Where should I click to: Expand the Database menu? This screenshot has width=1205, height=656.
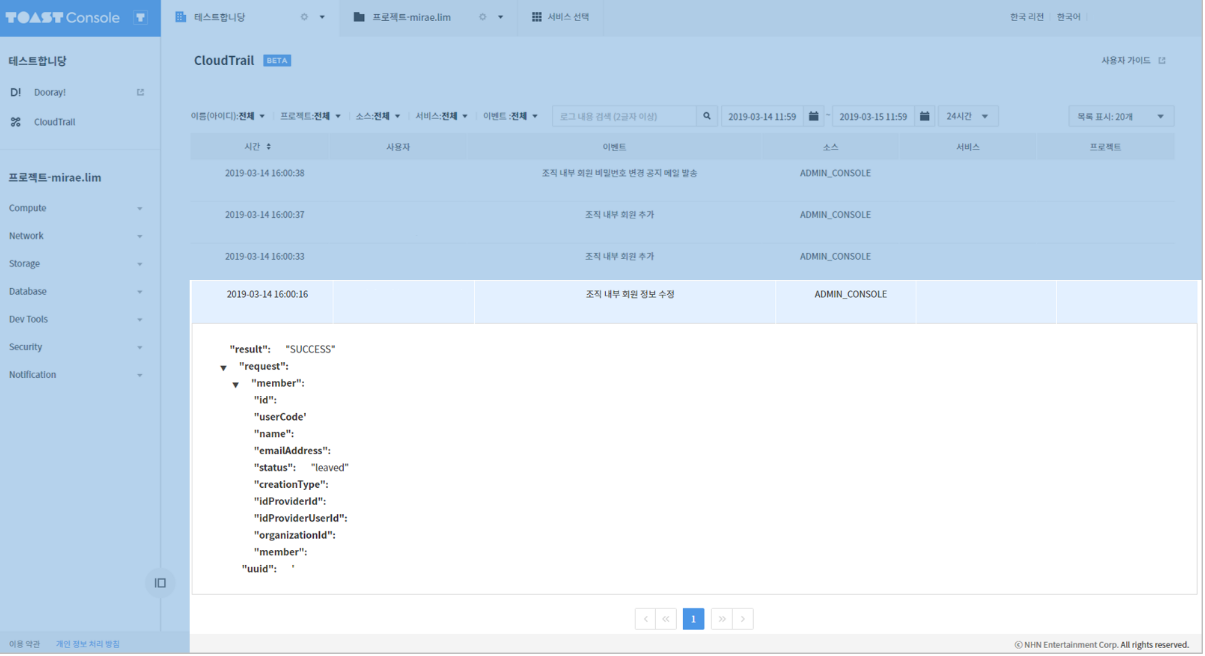(x=80, y=291)
